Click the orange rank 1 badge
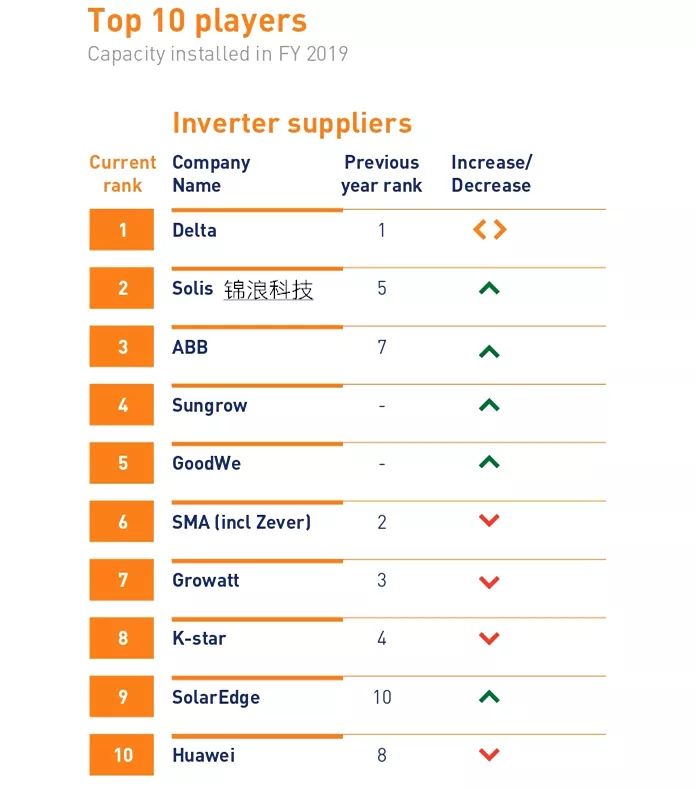696x789 pixels. [122, 230]
